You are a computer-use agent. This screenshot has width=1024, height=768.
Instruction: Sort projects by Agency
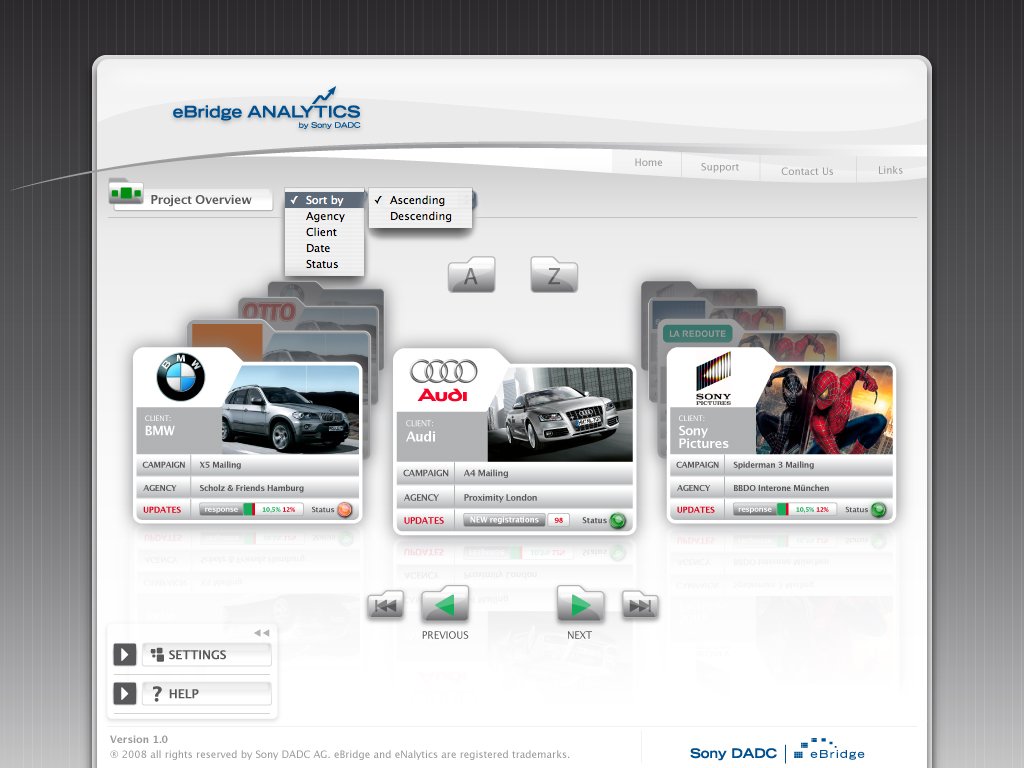325,216
